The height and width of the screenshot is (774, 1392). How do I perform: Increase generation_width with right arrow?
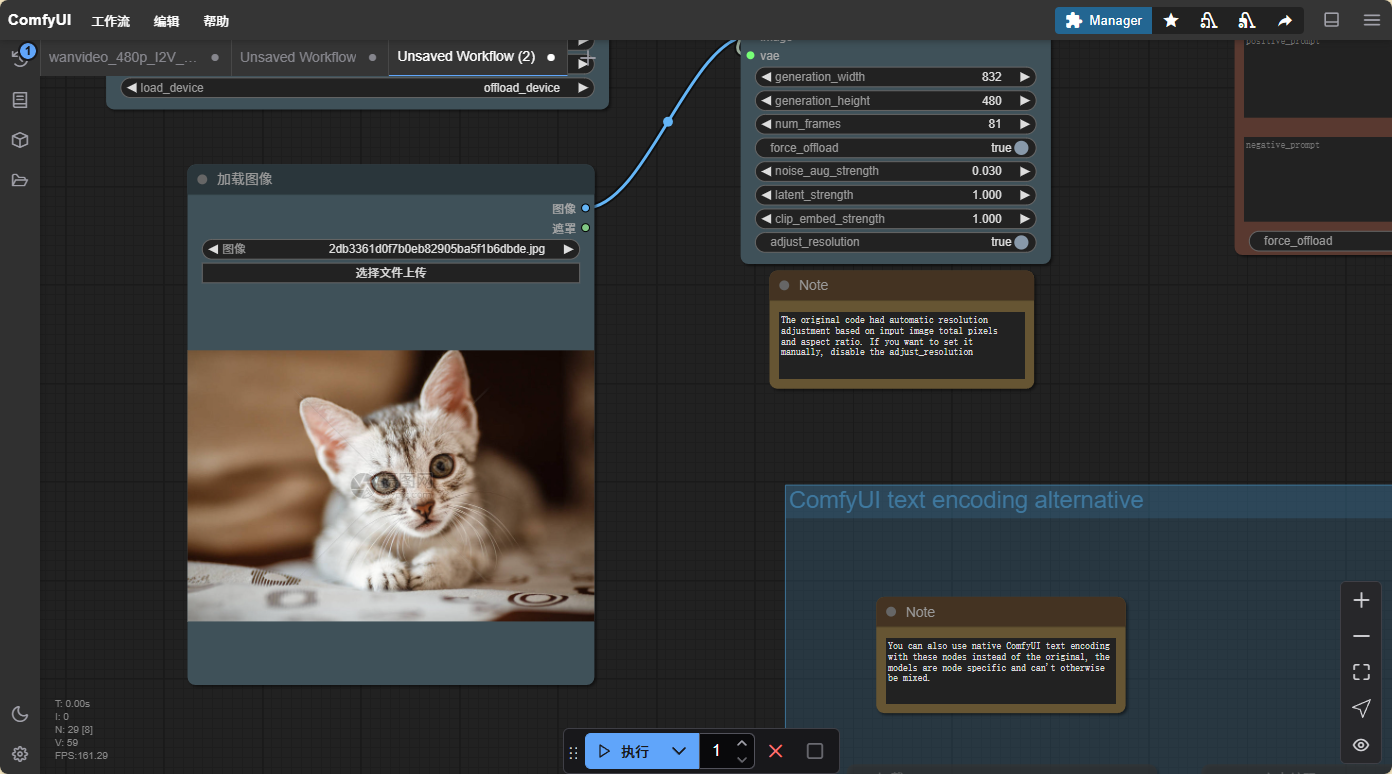pos(1024,77)
